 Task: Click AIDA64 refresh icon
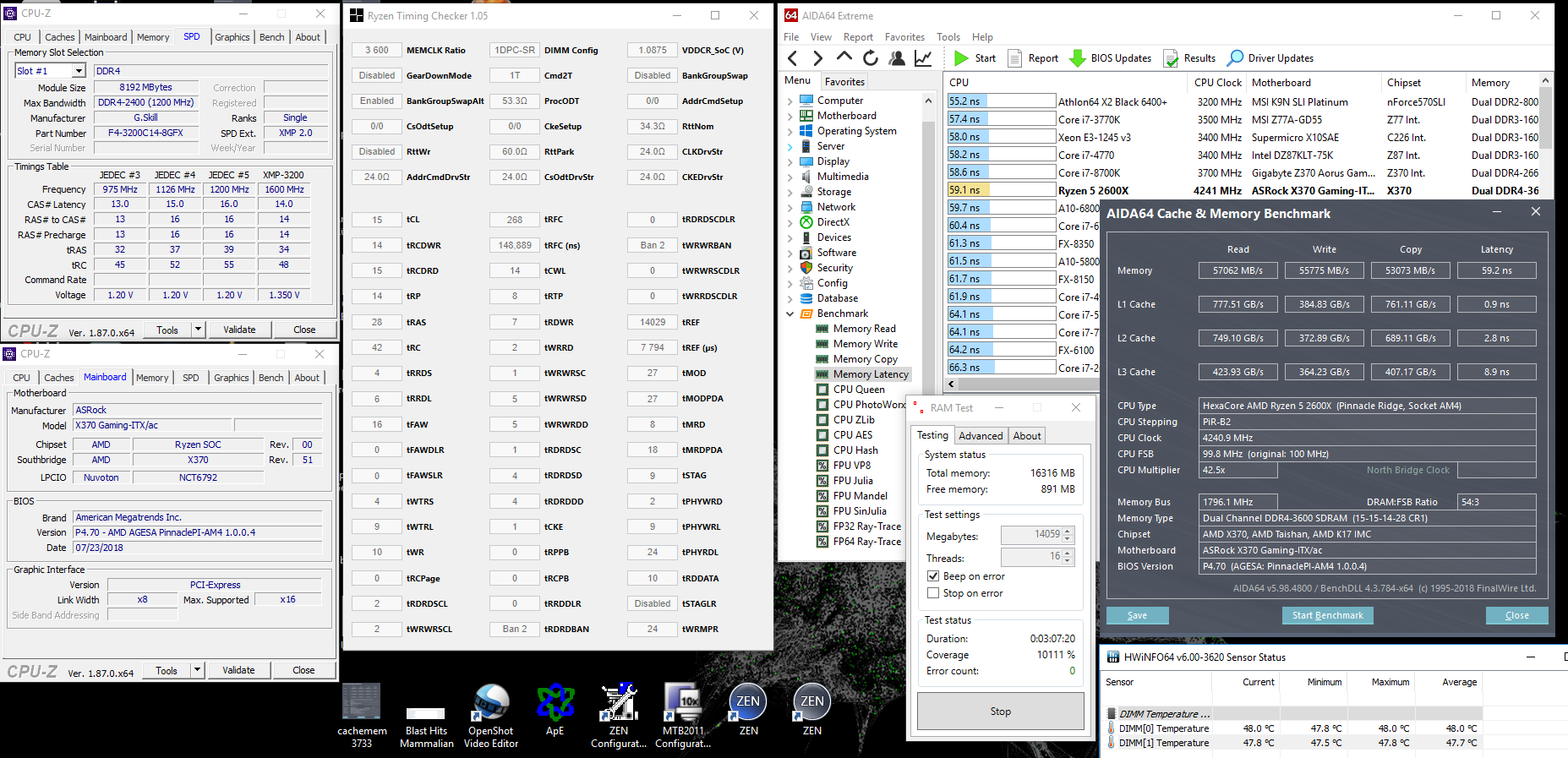point(870,58)
